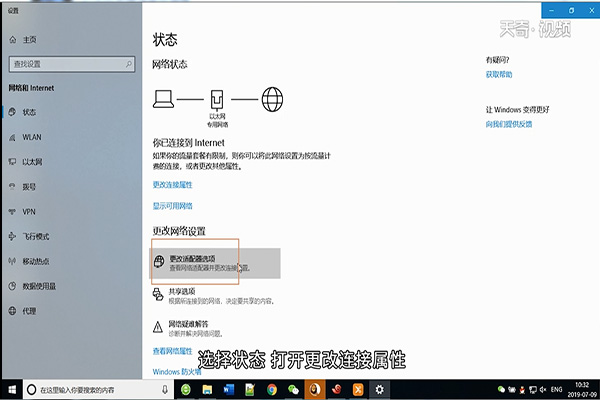Open the 代理 proxy settings
Image resolution: width=600 pixels, height=400 pixels.
tap(28, 311)
